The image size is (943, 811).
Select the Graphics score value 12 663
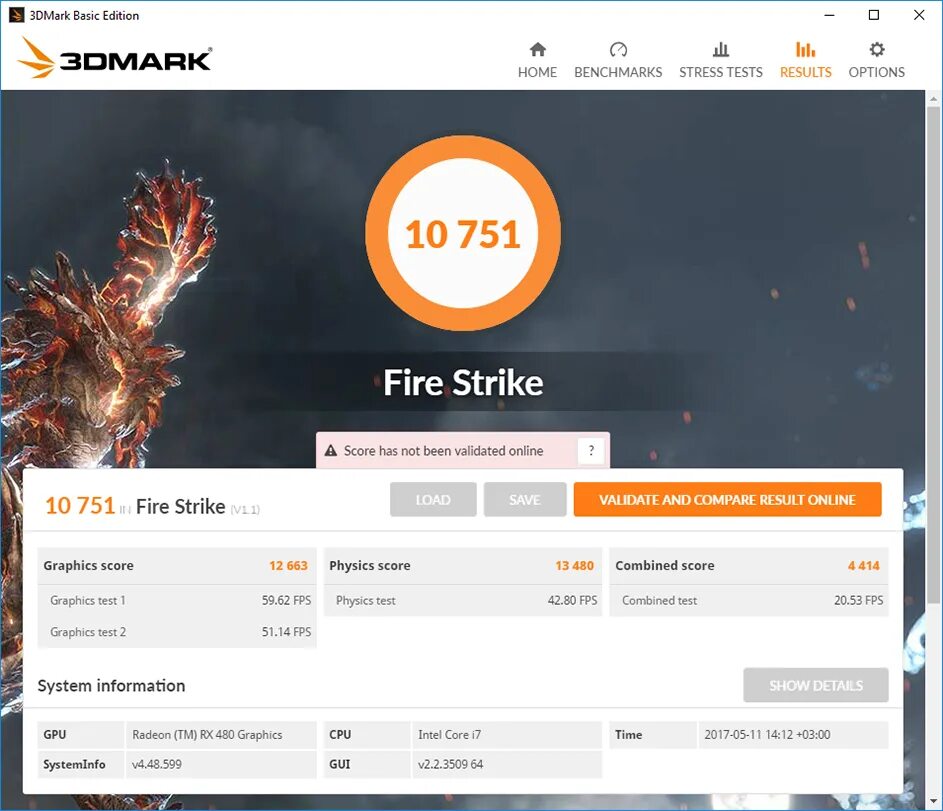(288, 566)
